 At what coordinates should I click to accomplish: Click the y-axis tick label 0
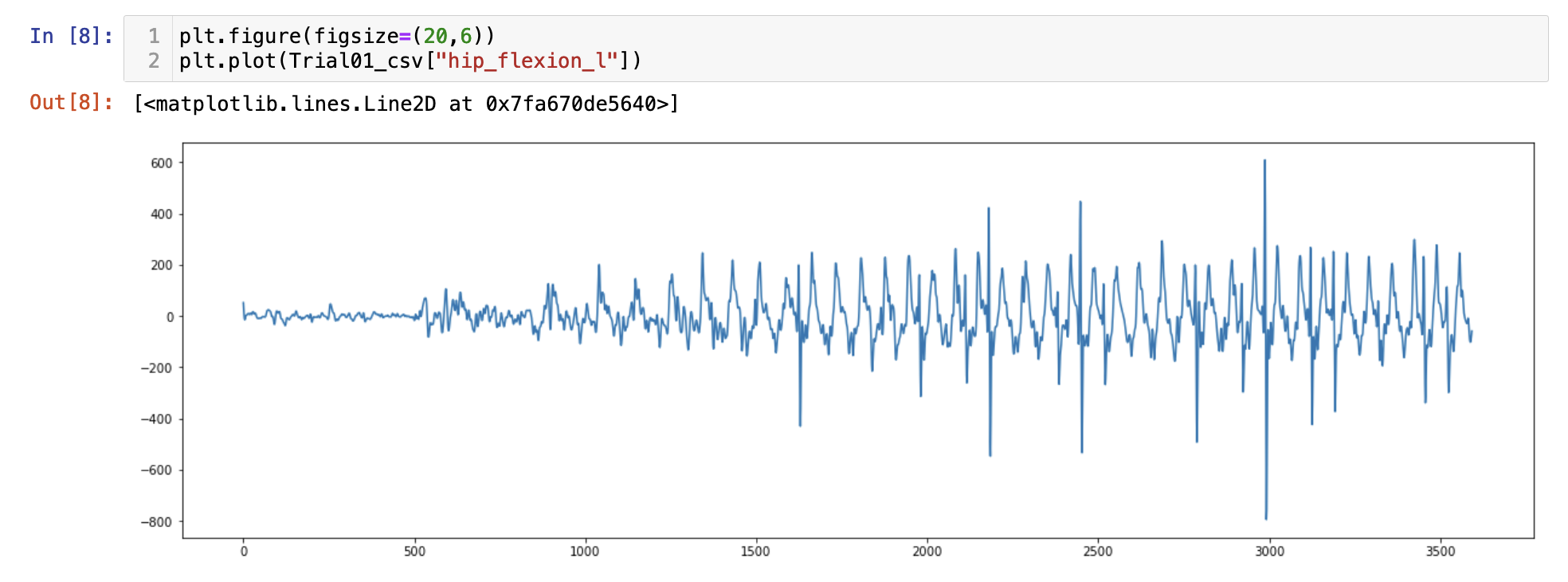(170, 317)
